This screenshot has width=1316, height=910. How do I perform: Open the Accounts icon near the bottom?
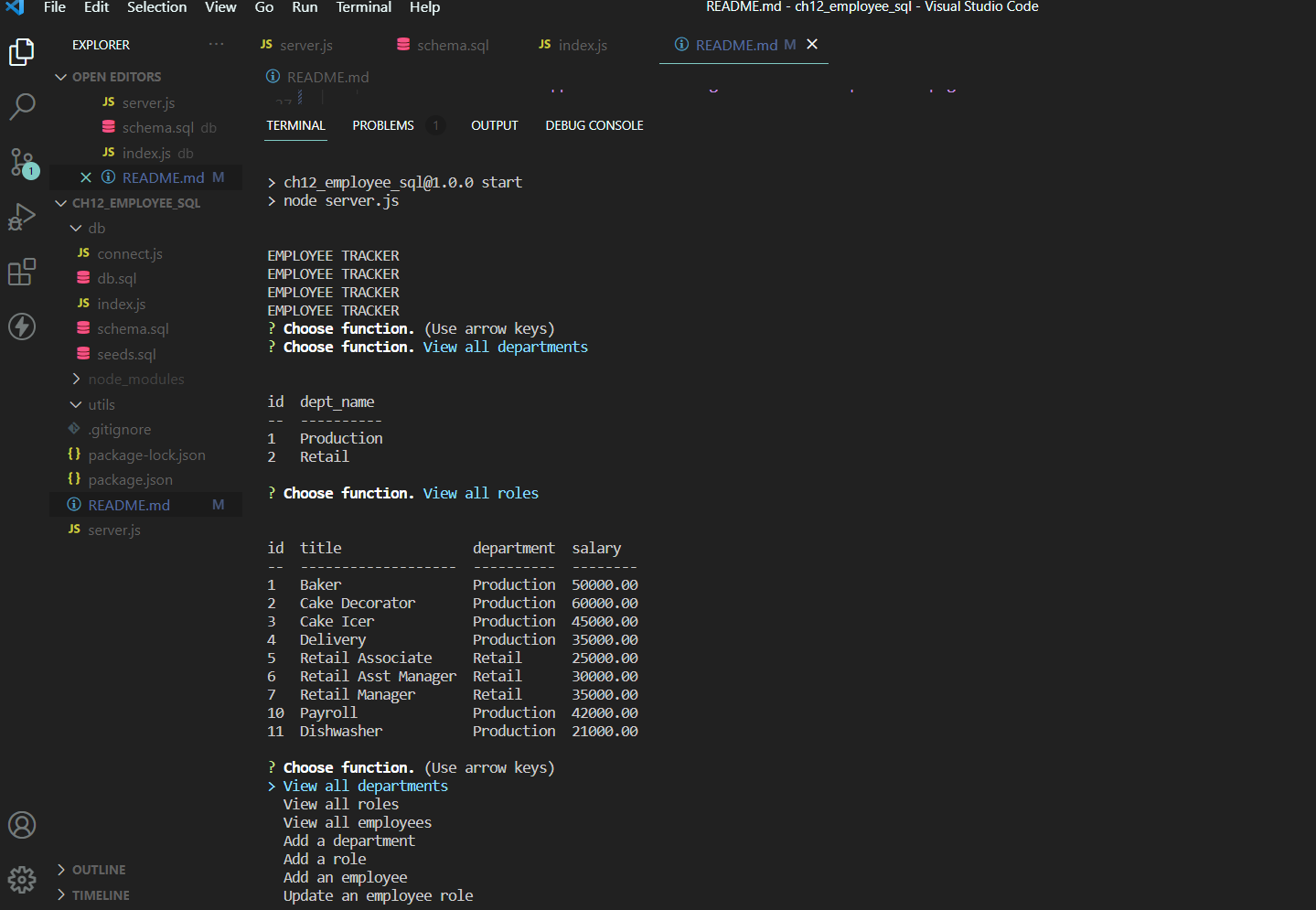(x=21, y=824)
